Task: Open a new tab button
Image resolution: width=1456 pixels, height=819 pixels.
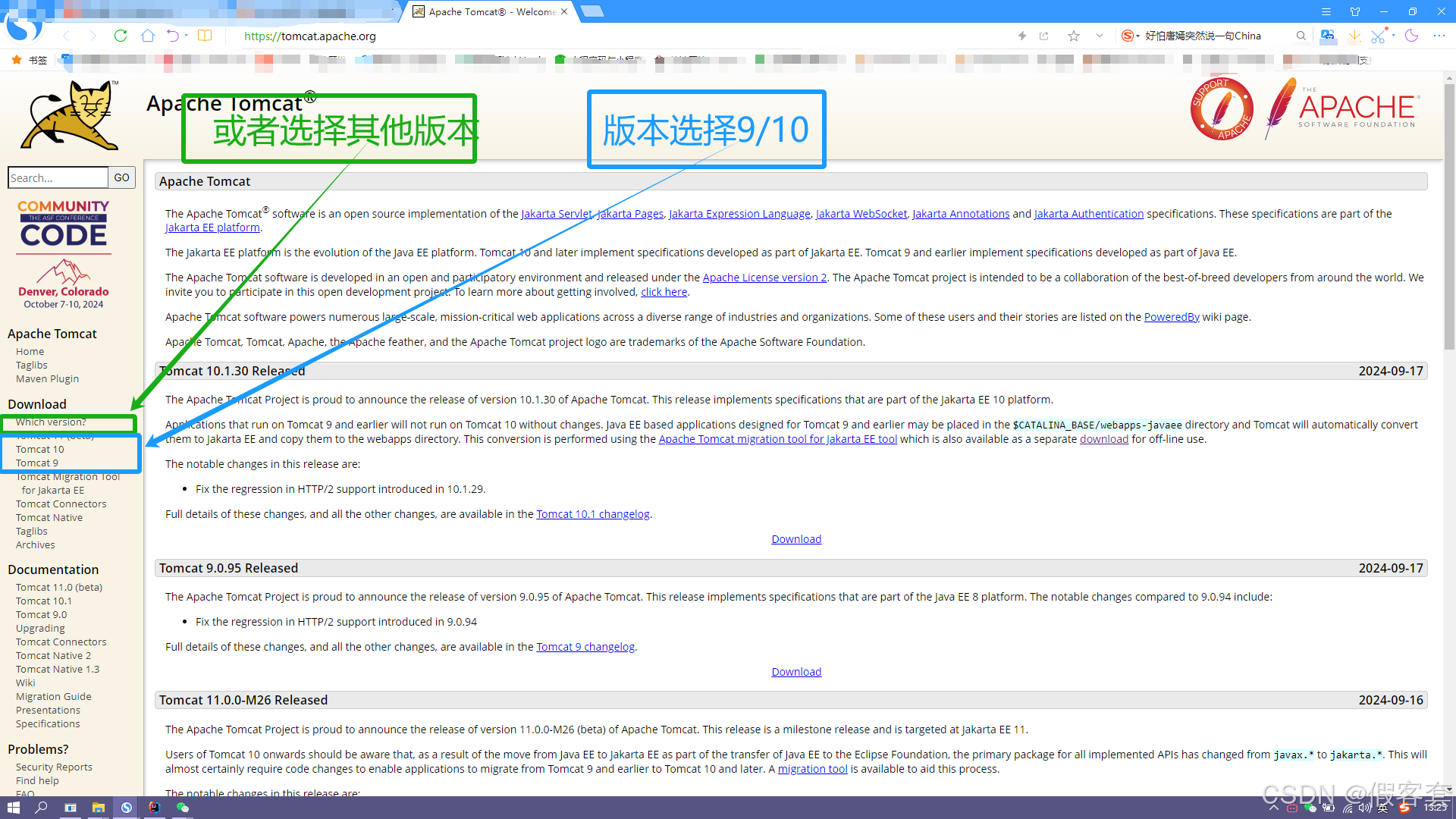Action: (x=592, y=11)
